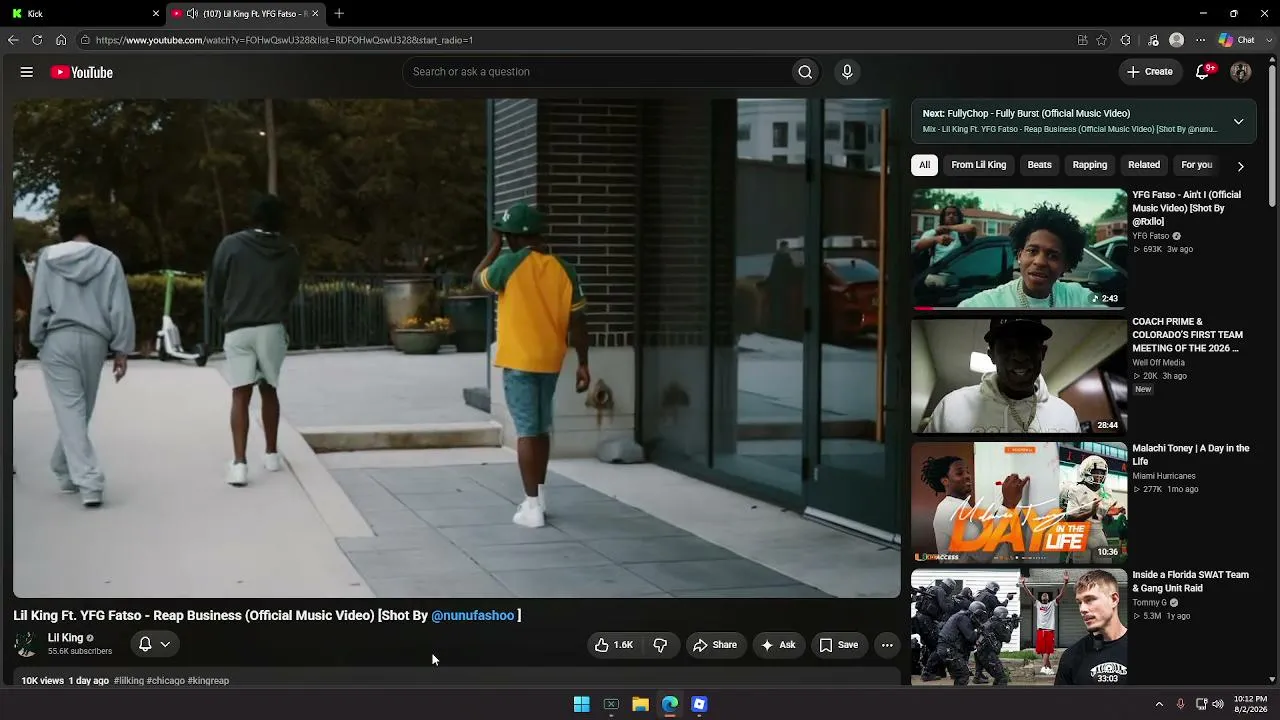Open Coach Prime team meeting thumbnail
Screen dimensions: 1280x720
pos(1019,375)
